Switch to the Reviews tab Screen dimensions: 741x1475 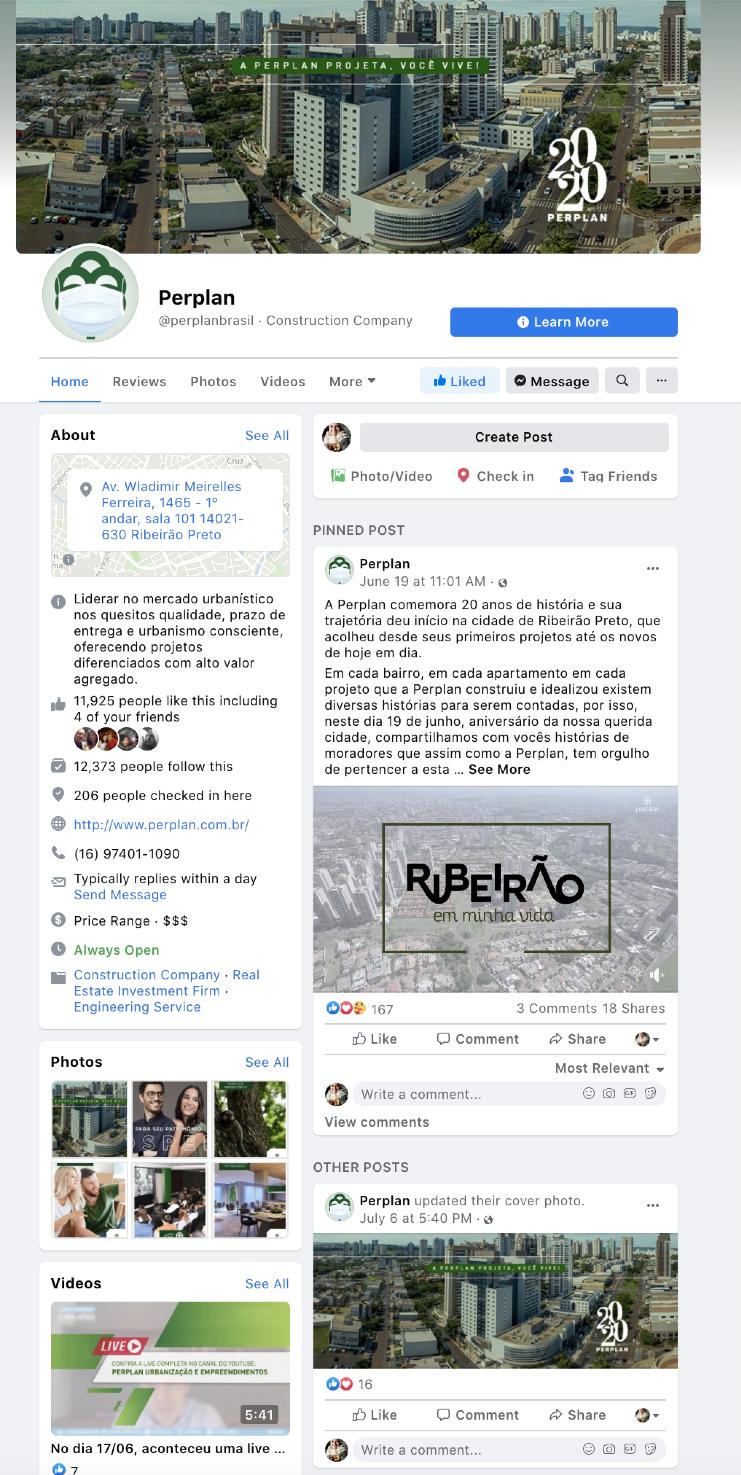139,381
